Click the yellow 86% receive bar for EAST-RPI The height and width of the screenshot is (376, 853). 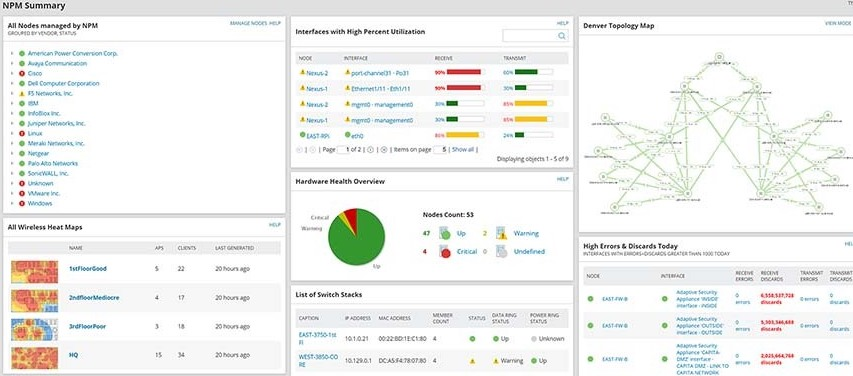(462, 135)
